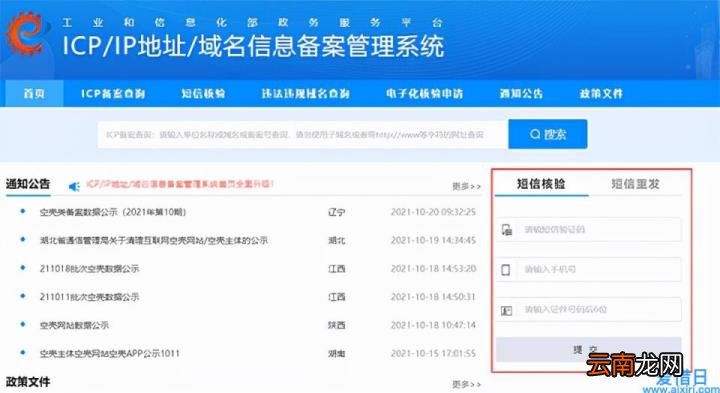
Task: Click the ICP/IP地址/域名信息备案管理系统 title
Action: pyautogui.click(x=253, y=46)
